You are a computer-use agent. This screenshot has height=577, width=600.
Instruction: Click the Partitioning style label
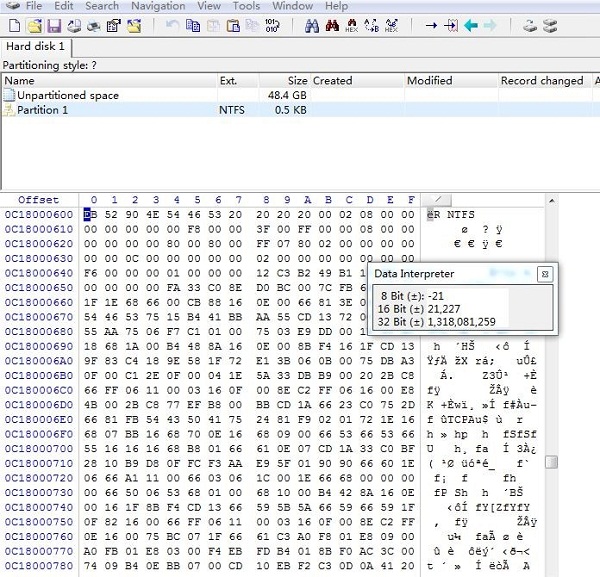(x=50, y=65)
